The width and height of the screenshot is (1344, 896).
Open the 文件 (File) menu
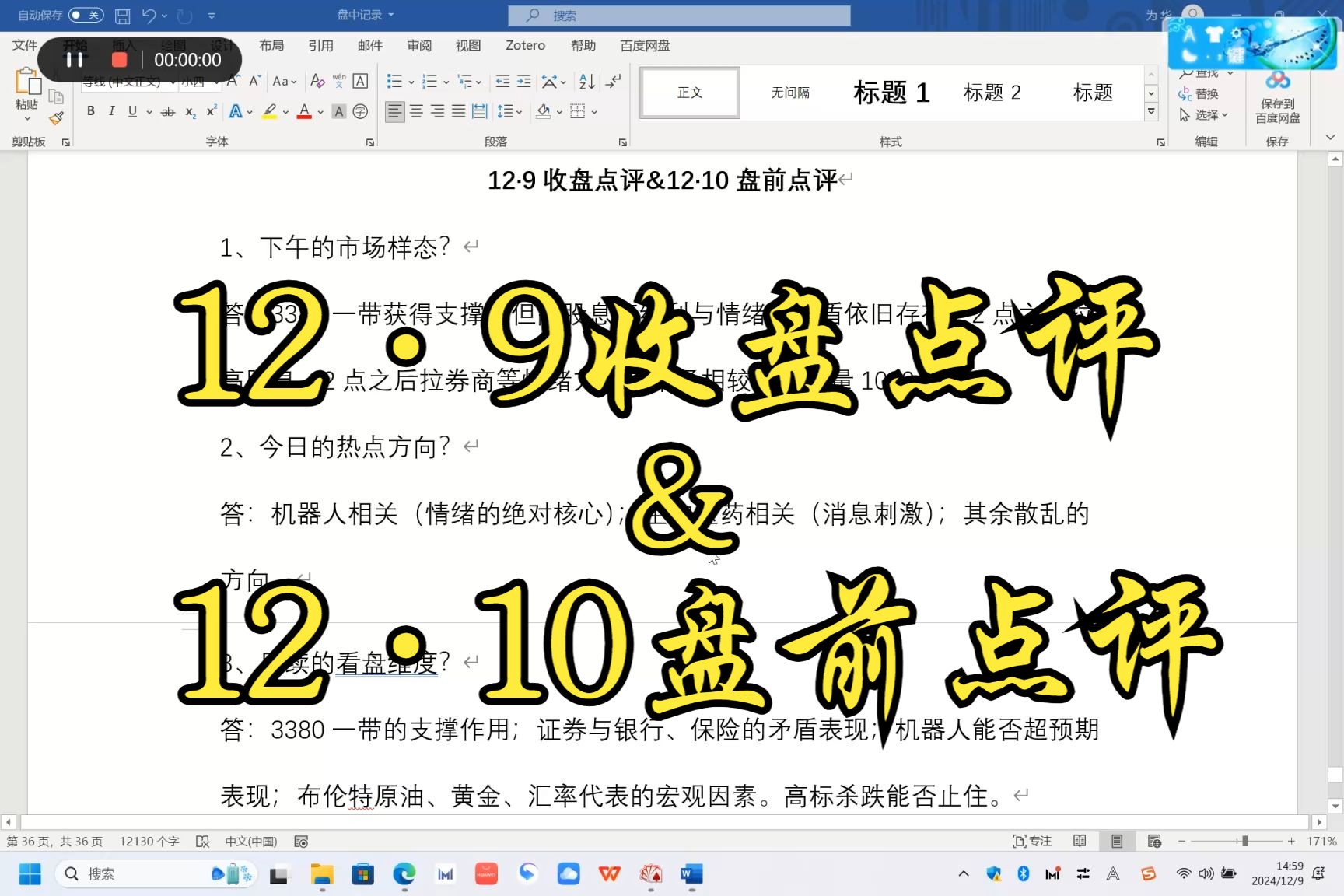click(24, 45)
